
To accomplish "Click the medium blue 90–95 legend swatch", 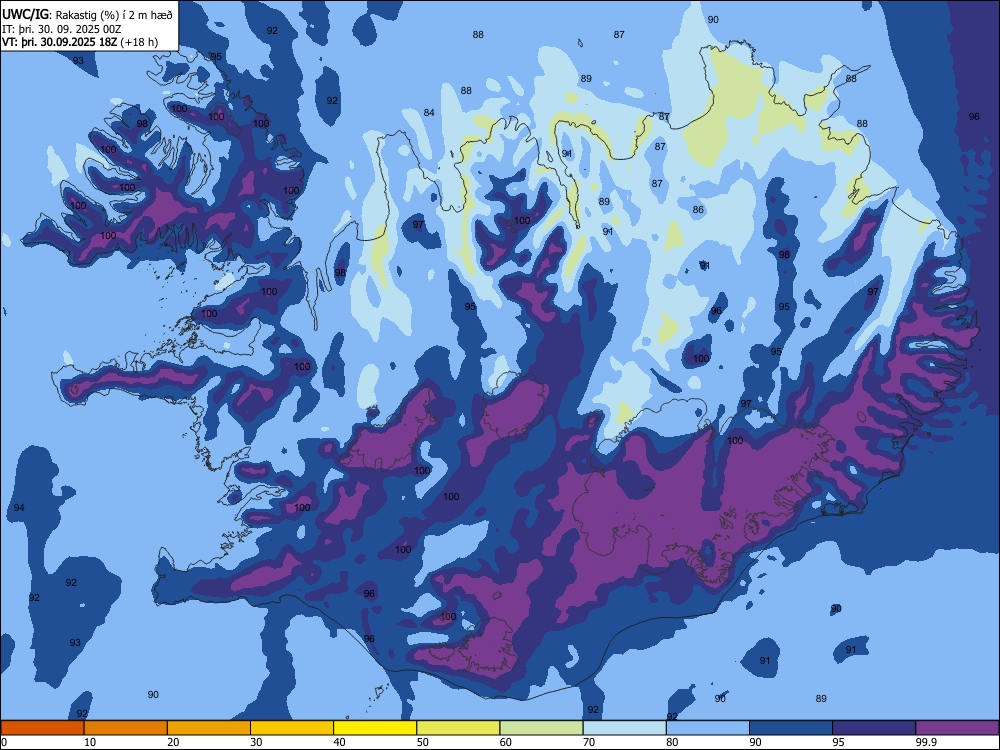I will tap(791, 728).
